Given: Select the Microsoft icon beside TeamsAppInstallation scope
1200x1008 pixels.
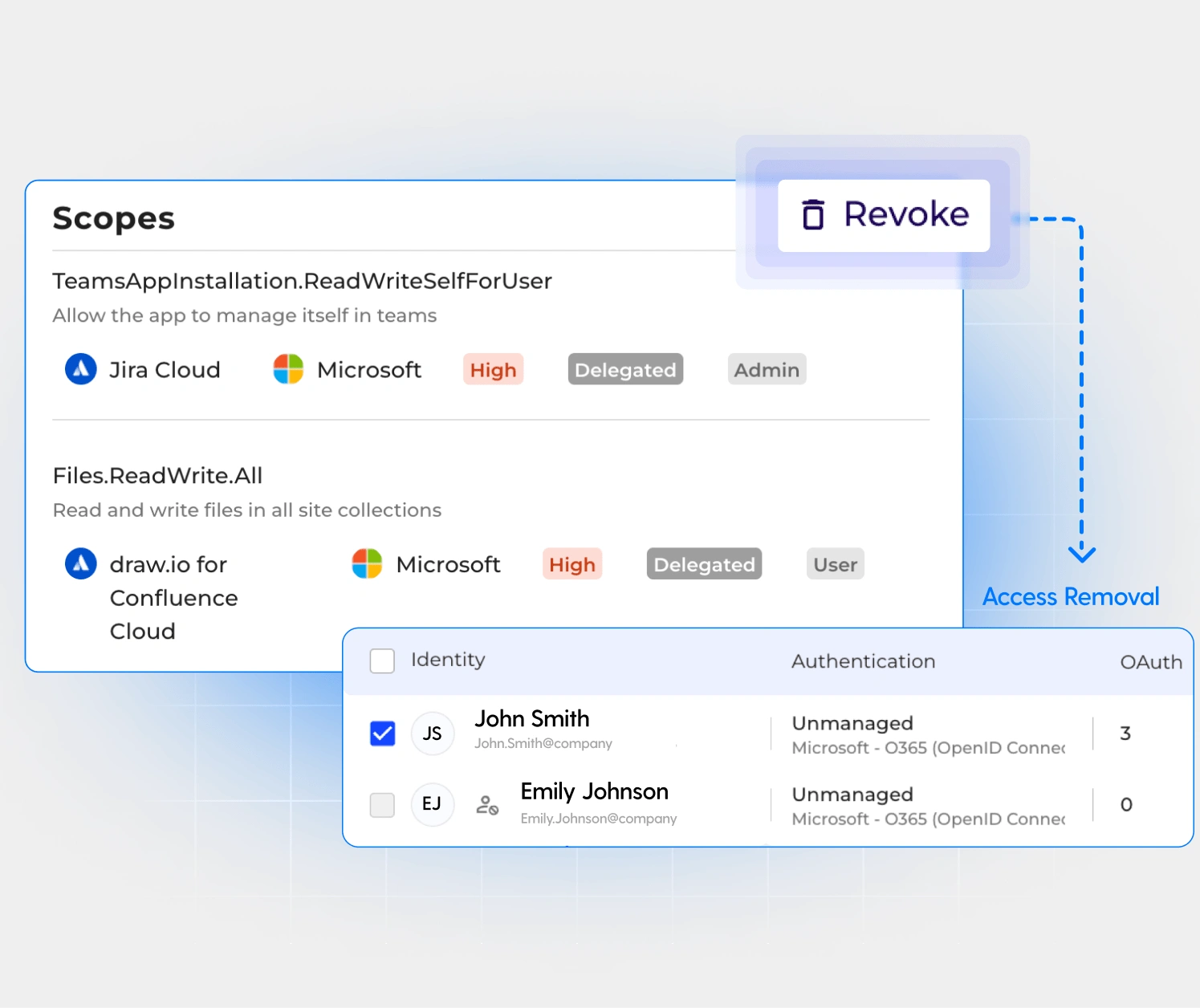Looking at the screenshot, I should 287,369.
